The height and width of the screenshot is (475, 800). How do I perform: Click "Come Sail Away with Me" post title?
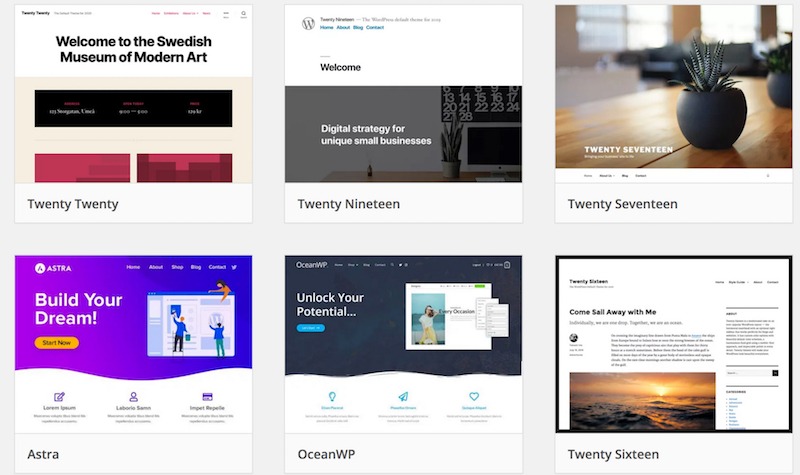tap(613, 312)
